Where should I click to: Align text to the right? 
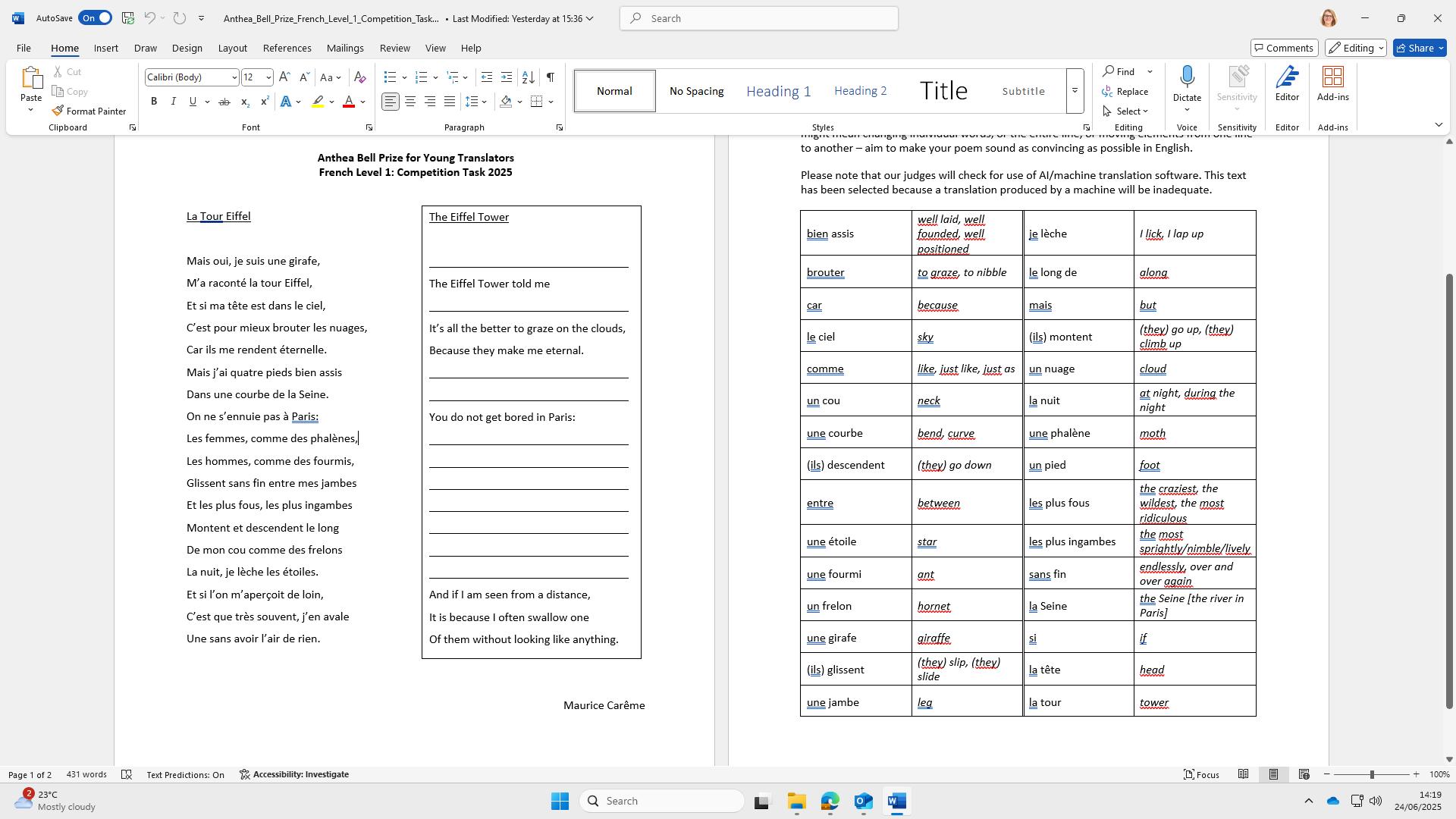430,102
